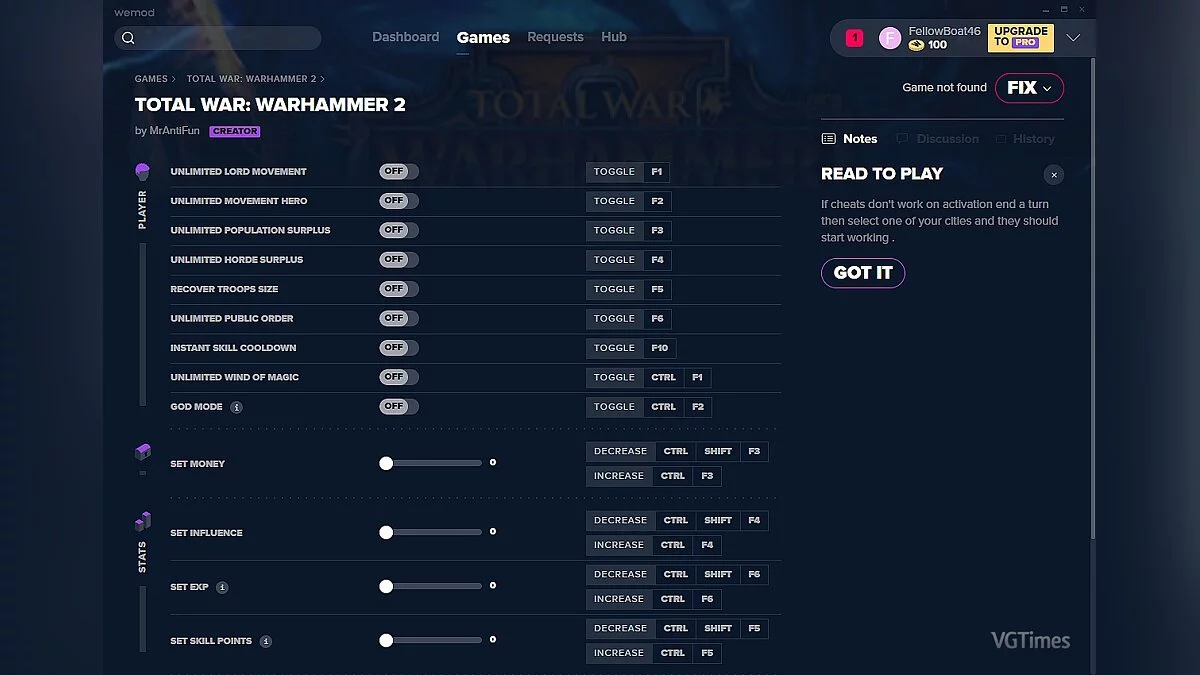This screenshot has height=675, width=1200.
Task: Enable Unlimited Population Surplus
Action: (x=399, y=230)
